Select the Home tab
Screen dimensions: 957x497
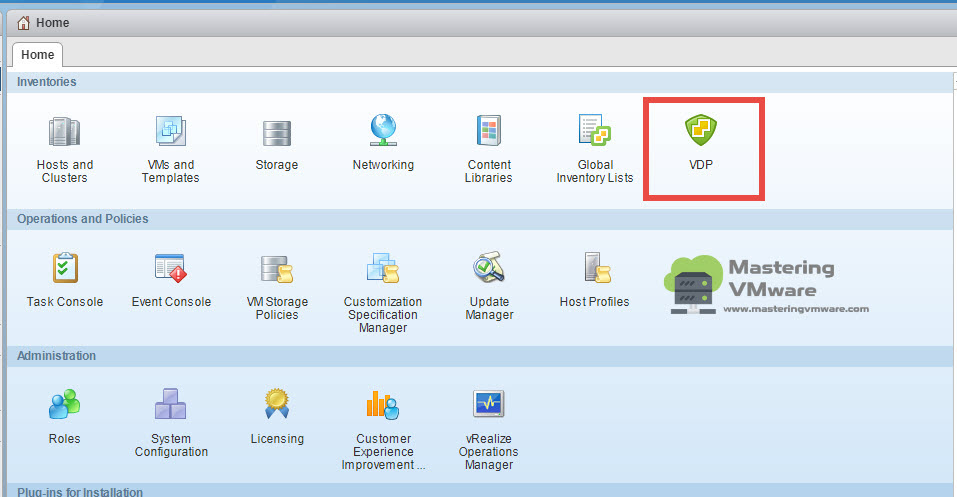38,54
